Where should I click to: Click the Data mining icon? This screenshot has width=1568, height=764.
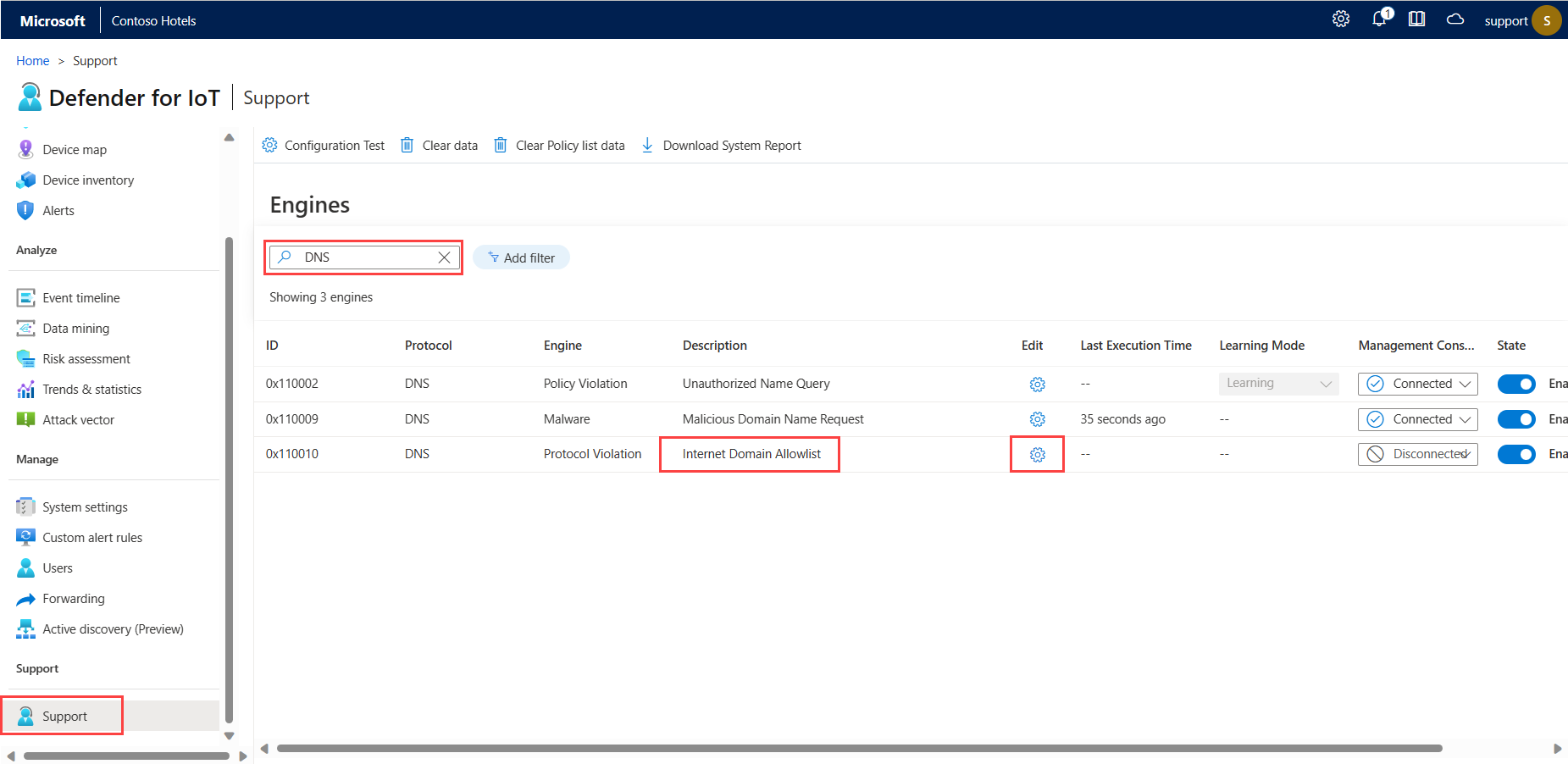(x=25, y=328)
